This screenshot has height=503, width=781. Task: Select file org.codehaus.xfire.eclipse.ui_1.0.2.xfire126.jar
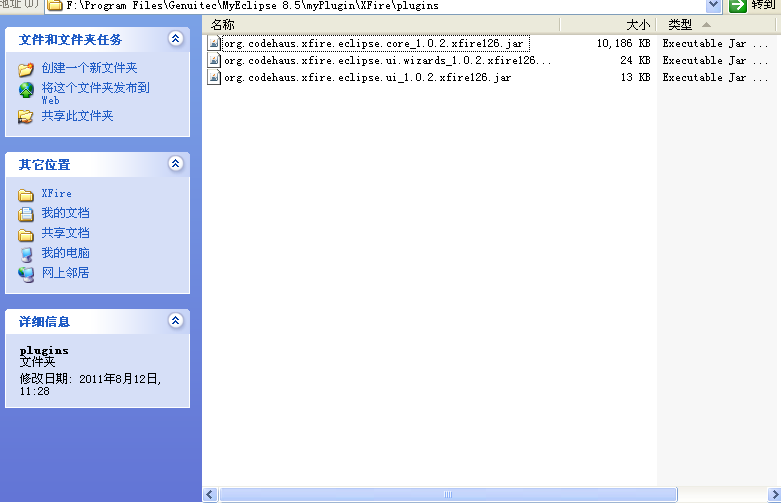368,77
